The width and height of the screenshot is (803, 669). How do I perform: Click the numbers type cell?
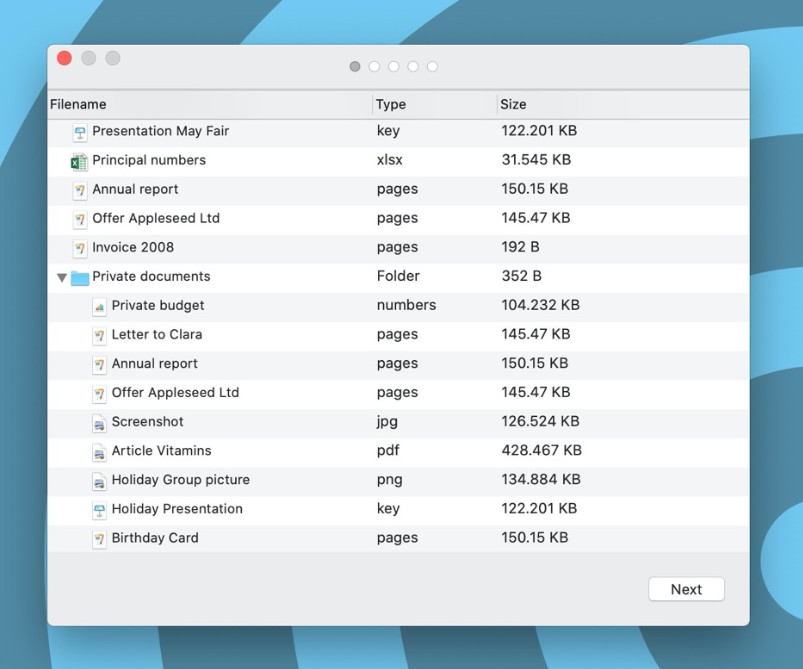point(406,305)
